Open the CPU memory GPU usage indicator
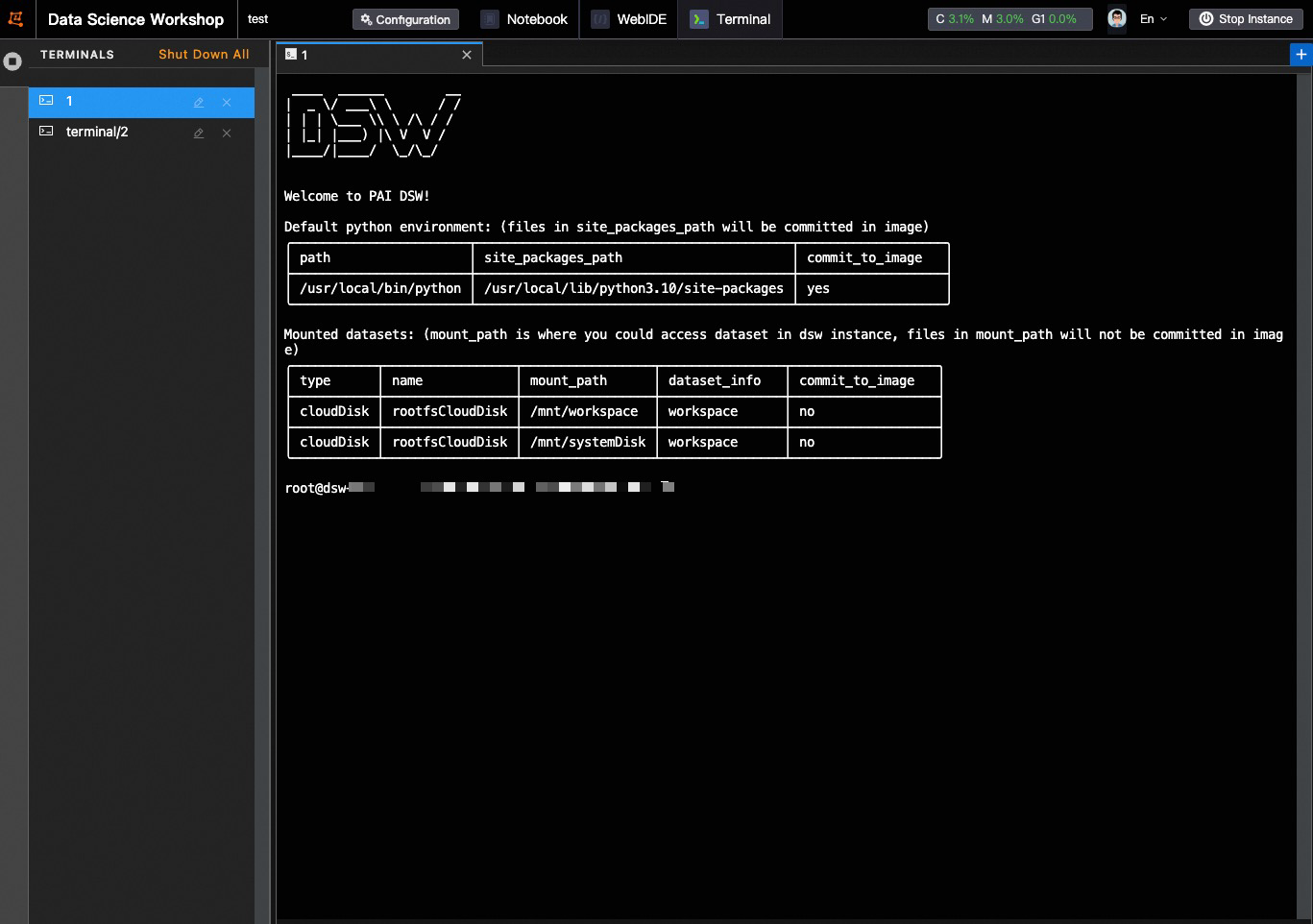This screenshot has height=924, width=1313. coord(1009,19)
